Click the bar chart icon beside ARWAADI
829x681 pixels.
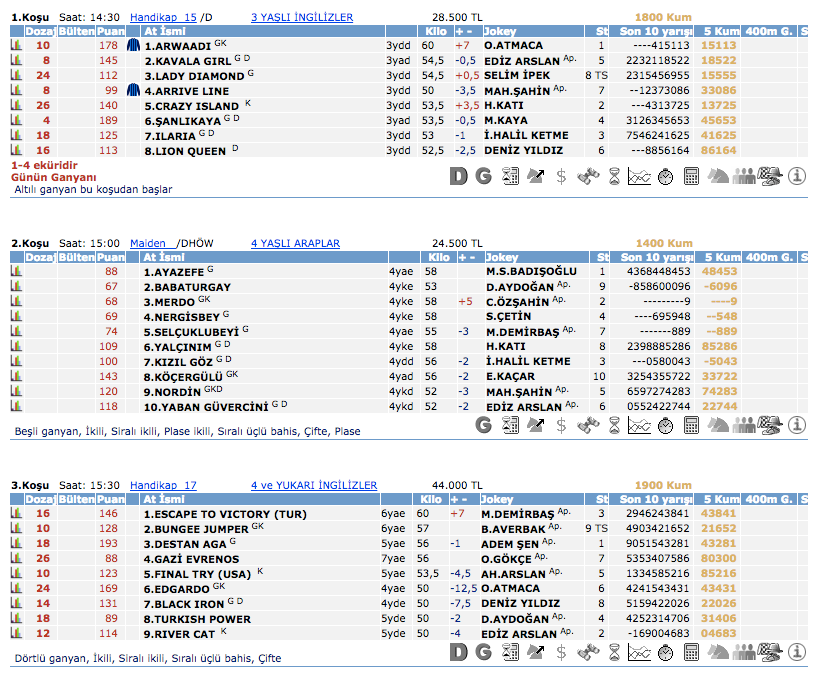click(x=16, y=46)
